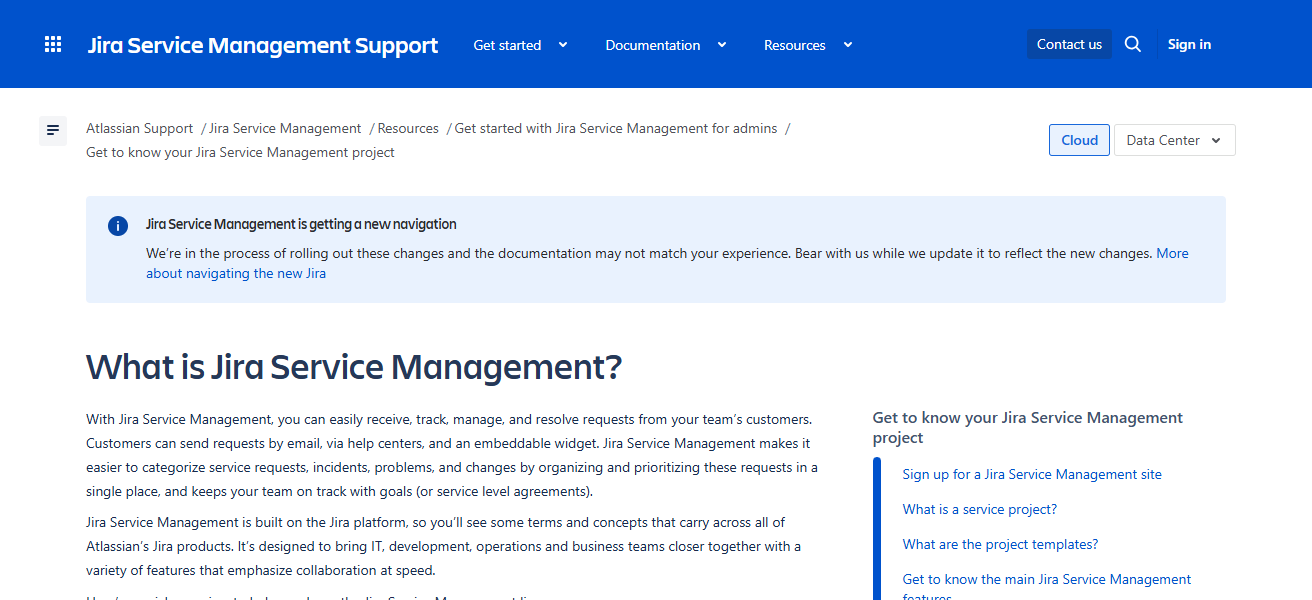Click the info icon in the banner
Viewport: 1312px width, 600px height.
117,225
